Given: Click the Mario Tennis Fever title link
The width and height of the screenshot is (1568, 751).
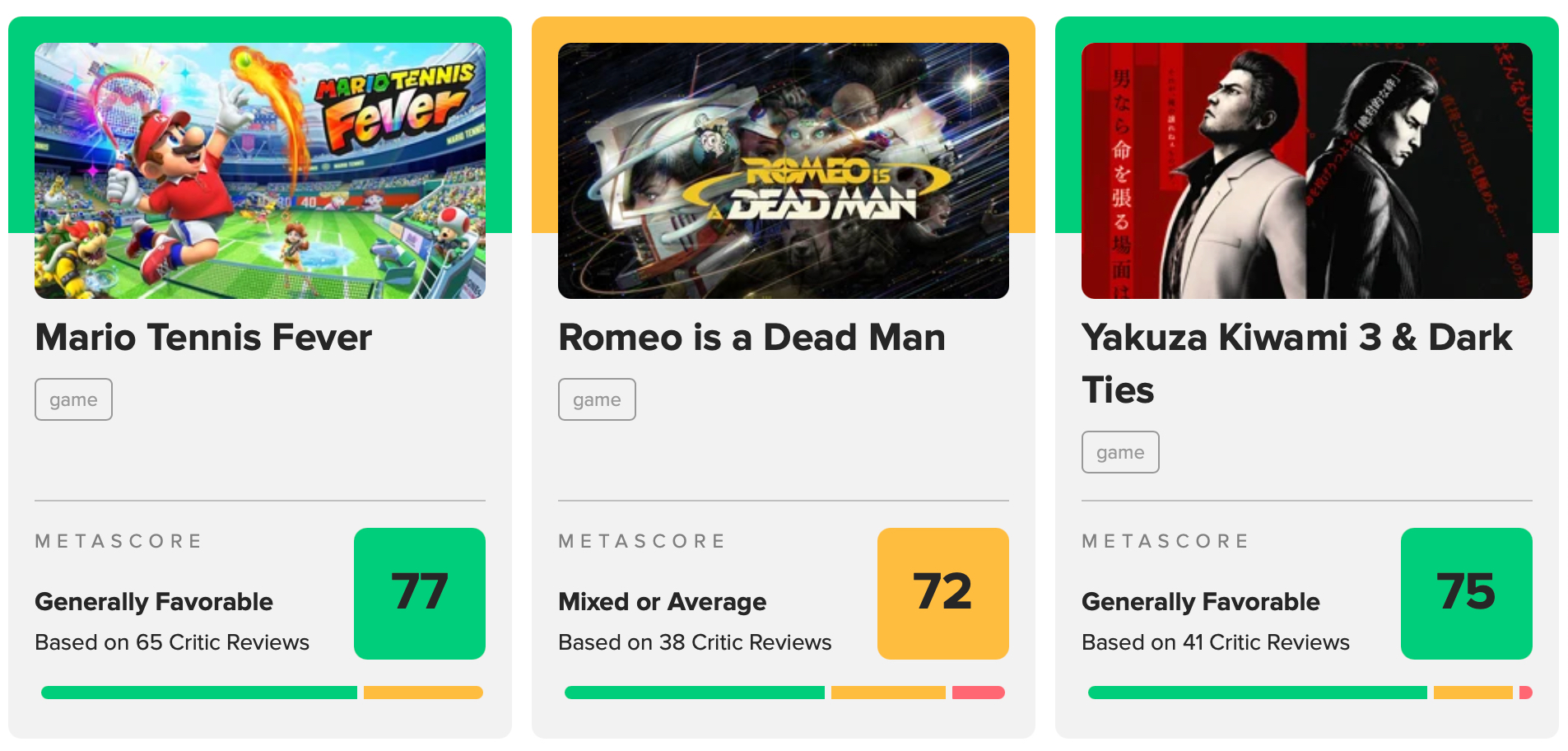Looking at the screenshot, I should point(203,338).
